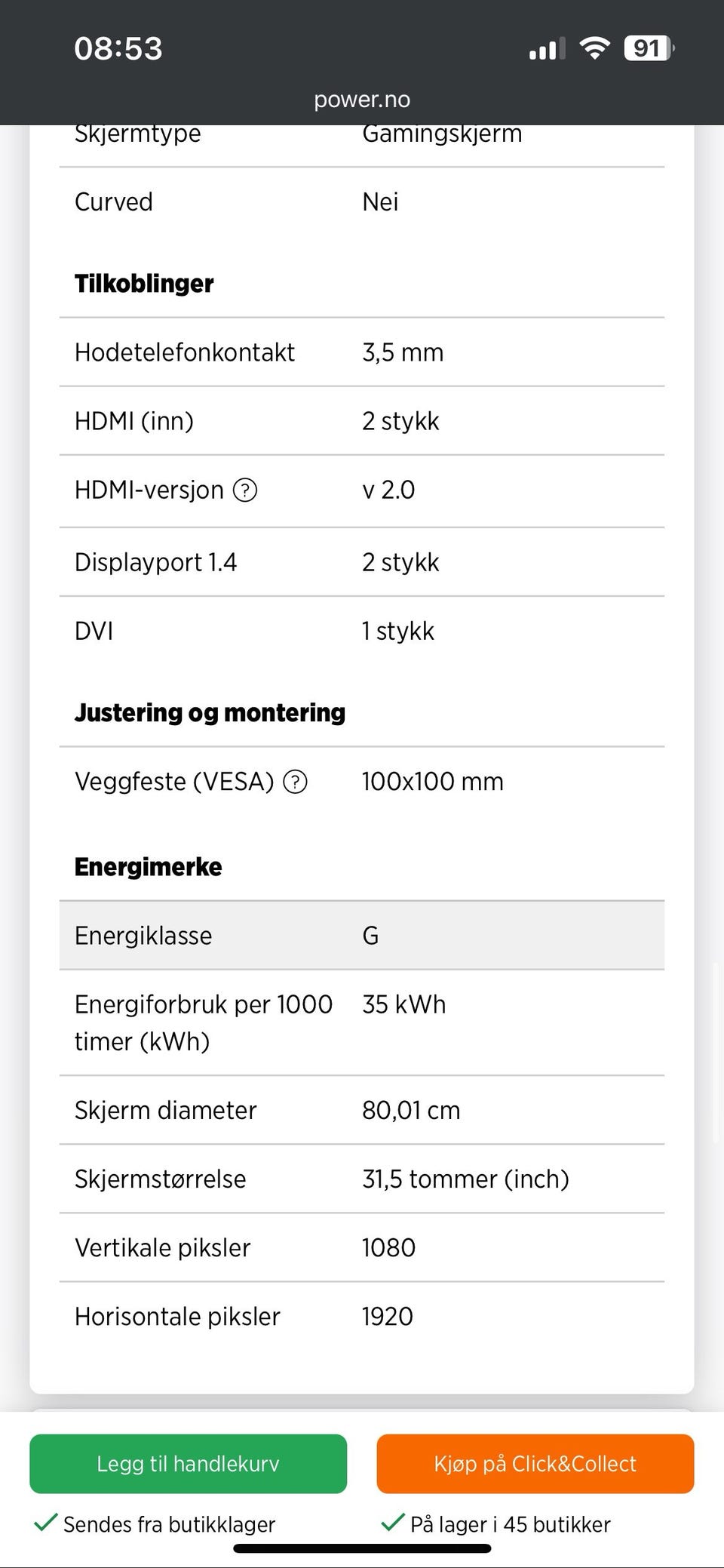Tap the cellular signal bars icon
Image resolution: width=724 pixels, height=1568 pixels.
pos(547,50)
